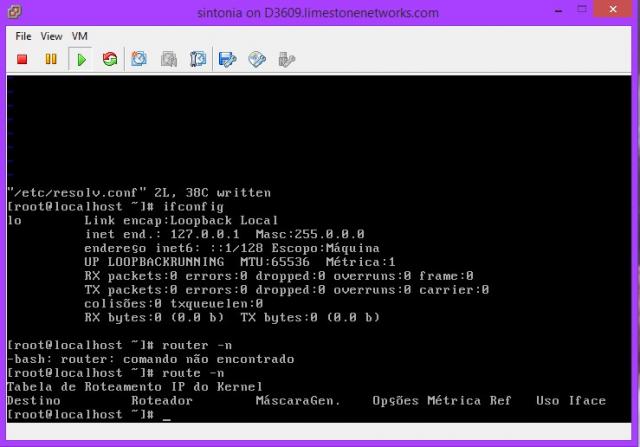Revert to current snapshot icon
Screen dimensions: 640x447
click(169, 60)
